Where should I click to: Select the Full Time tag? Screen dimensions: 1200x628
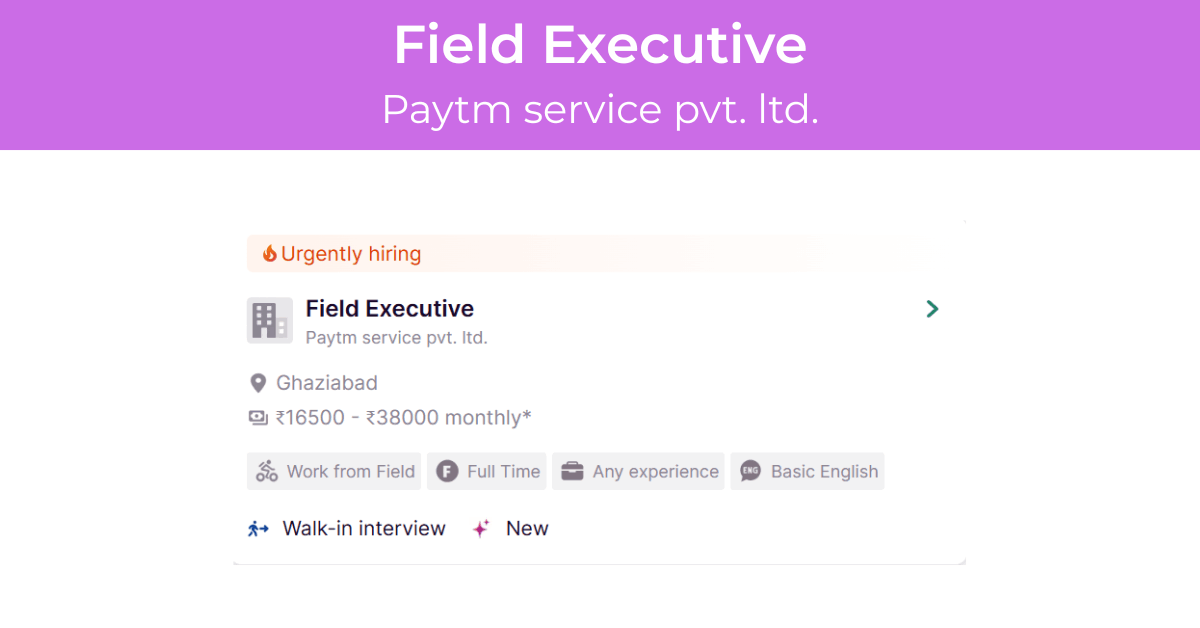[487, 471]
